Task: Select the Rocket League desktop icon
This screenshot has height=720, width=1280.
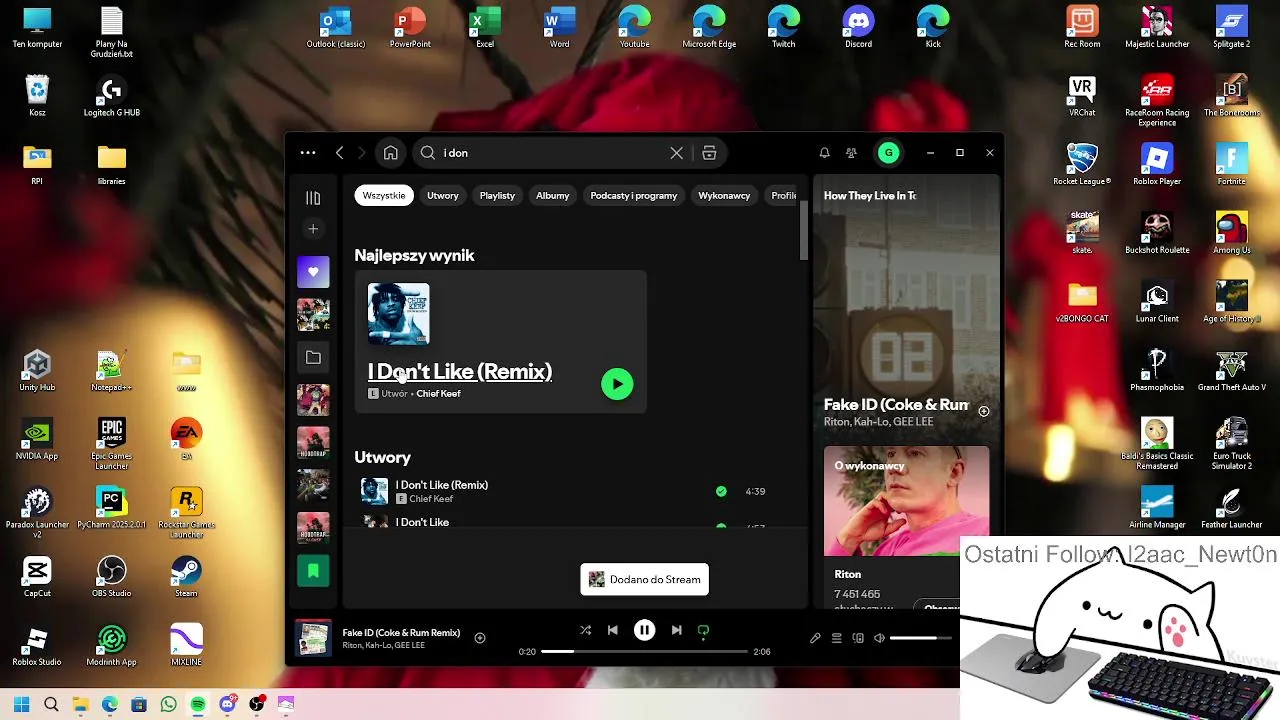Action: [x=1082, y=164]
